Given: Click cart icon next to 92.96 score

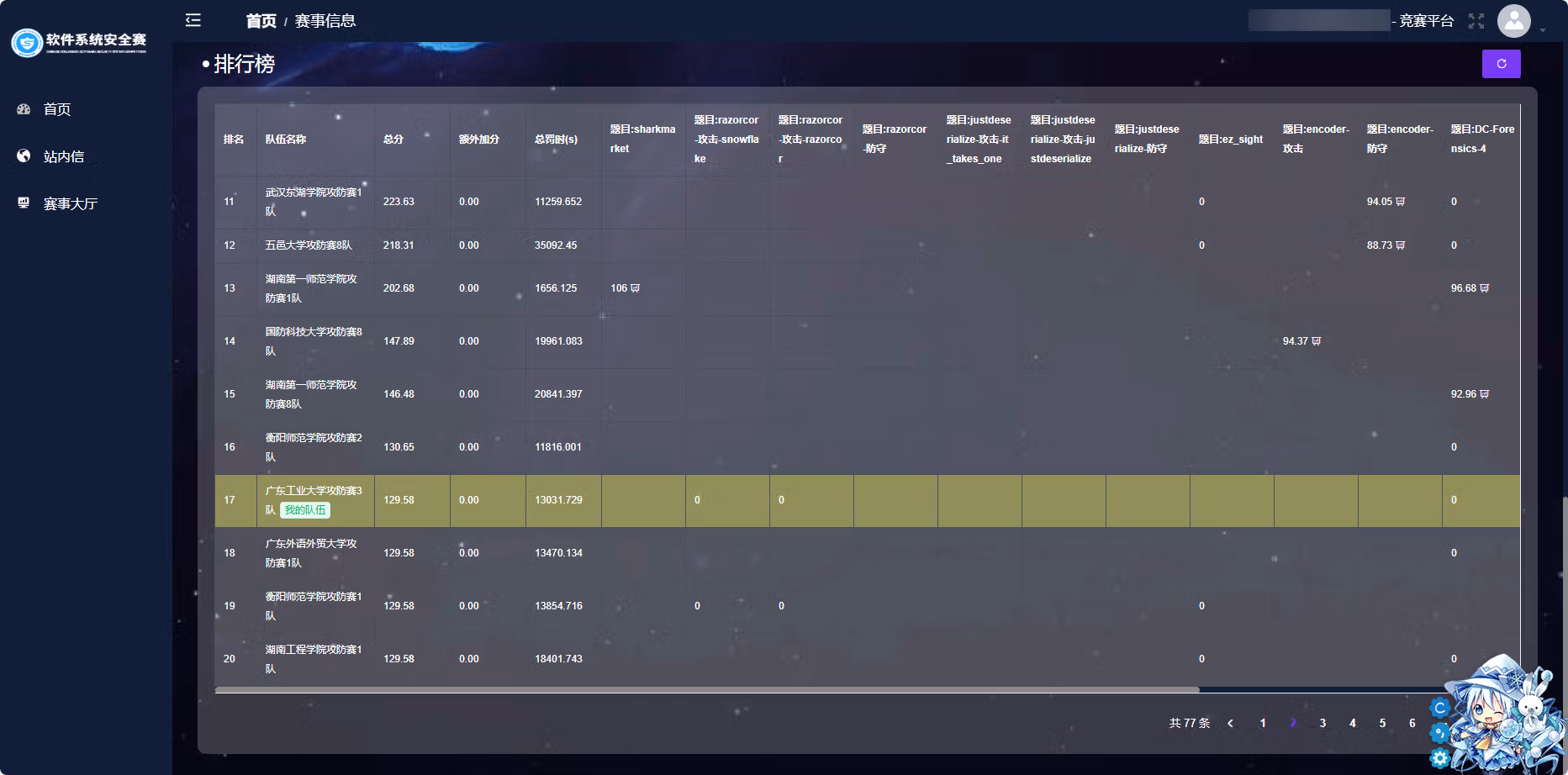Looking at the screenshot, I should (1484, 394).
